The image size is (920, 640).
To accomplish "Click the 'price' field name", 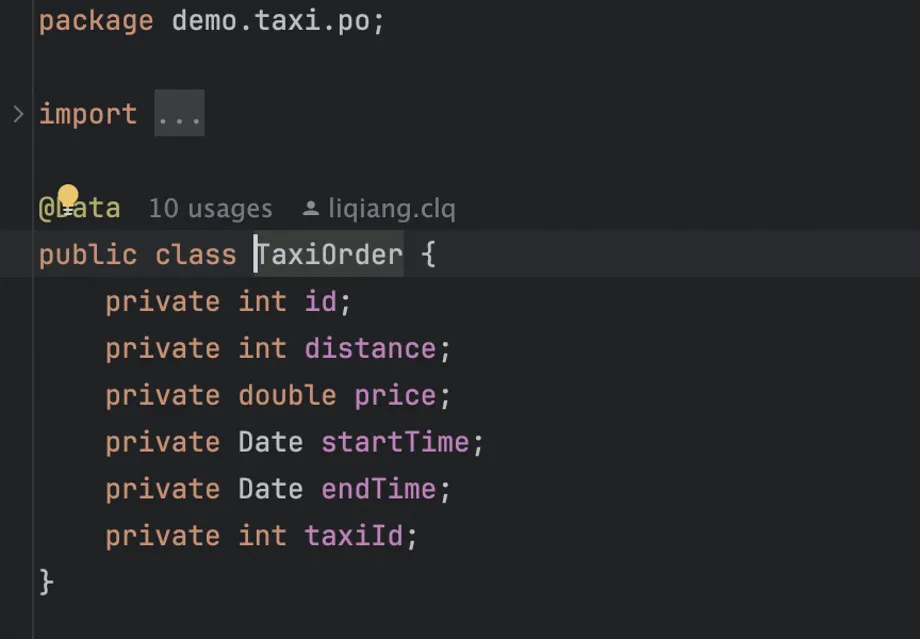I will tap(395, 396).
